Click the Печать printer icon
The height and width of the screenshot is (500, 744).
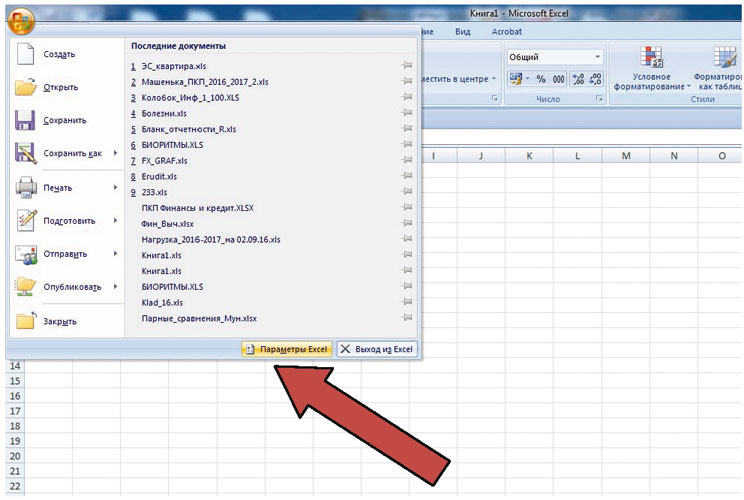[26, 187]
